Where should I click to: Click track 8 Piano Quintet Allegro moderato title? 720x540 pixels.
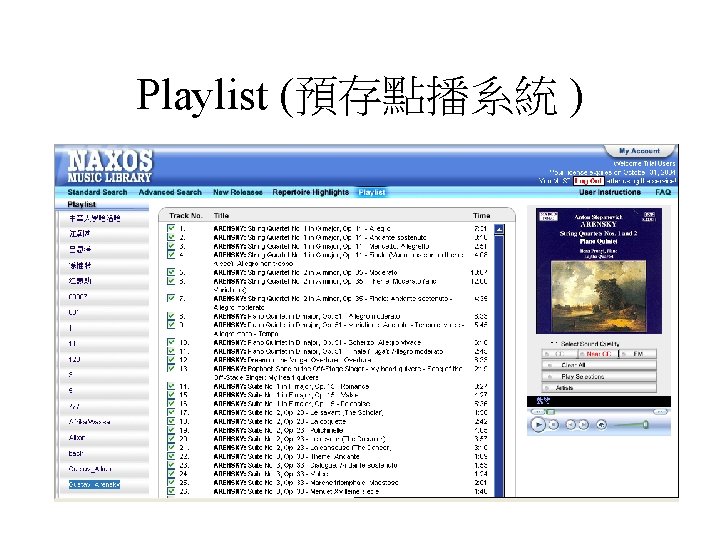coord(307,316)
